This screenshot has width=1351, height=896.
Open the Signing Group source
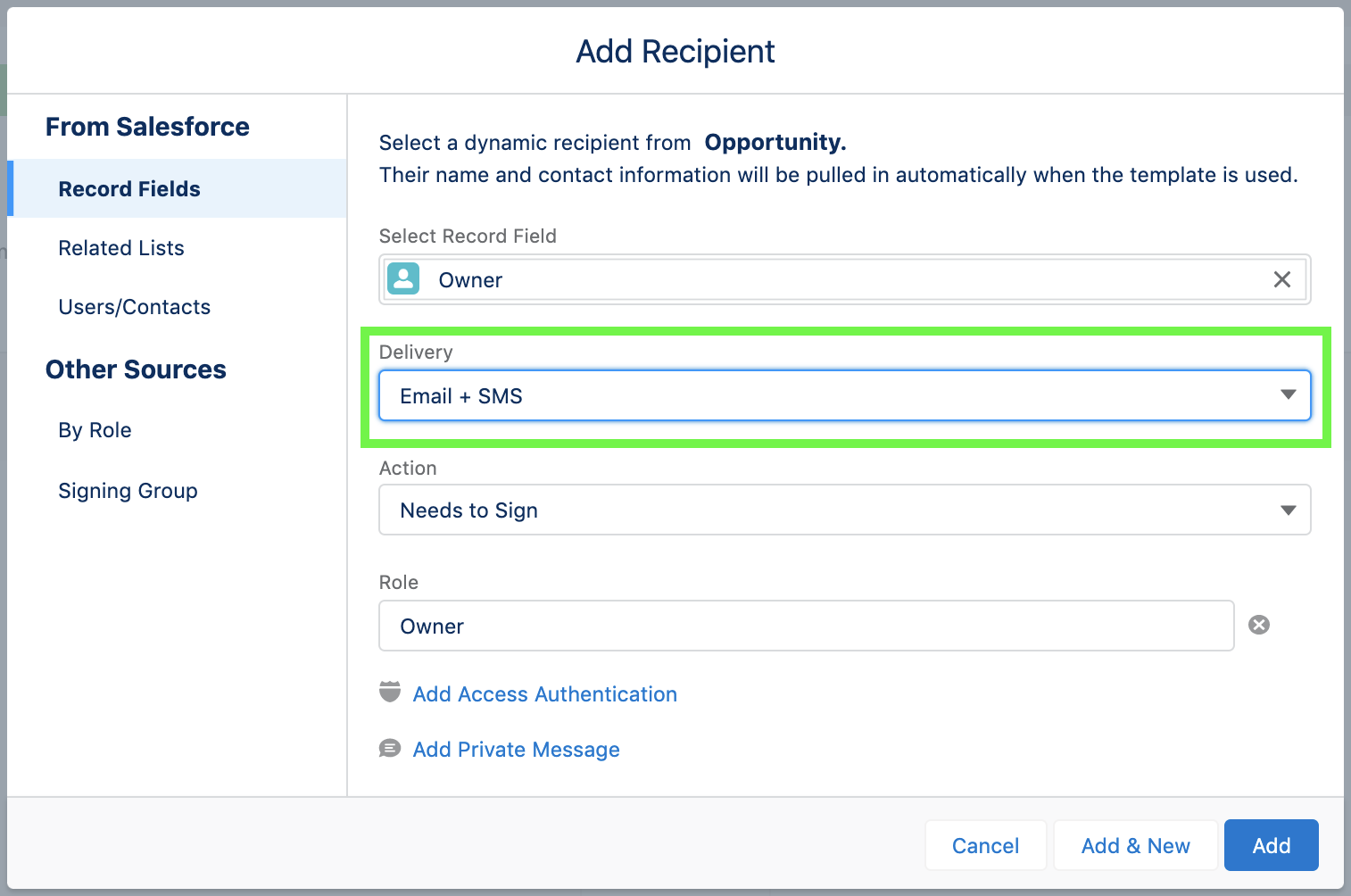click(128, 491)
